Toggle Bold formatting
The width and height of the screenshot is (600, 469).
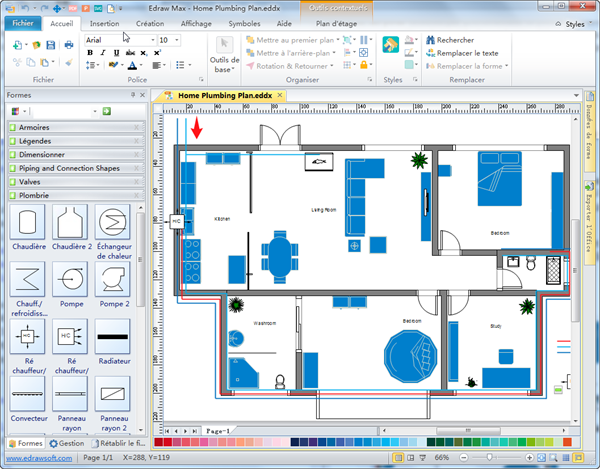click(x=90, y=53)
